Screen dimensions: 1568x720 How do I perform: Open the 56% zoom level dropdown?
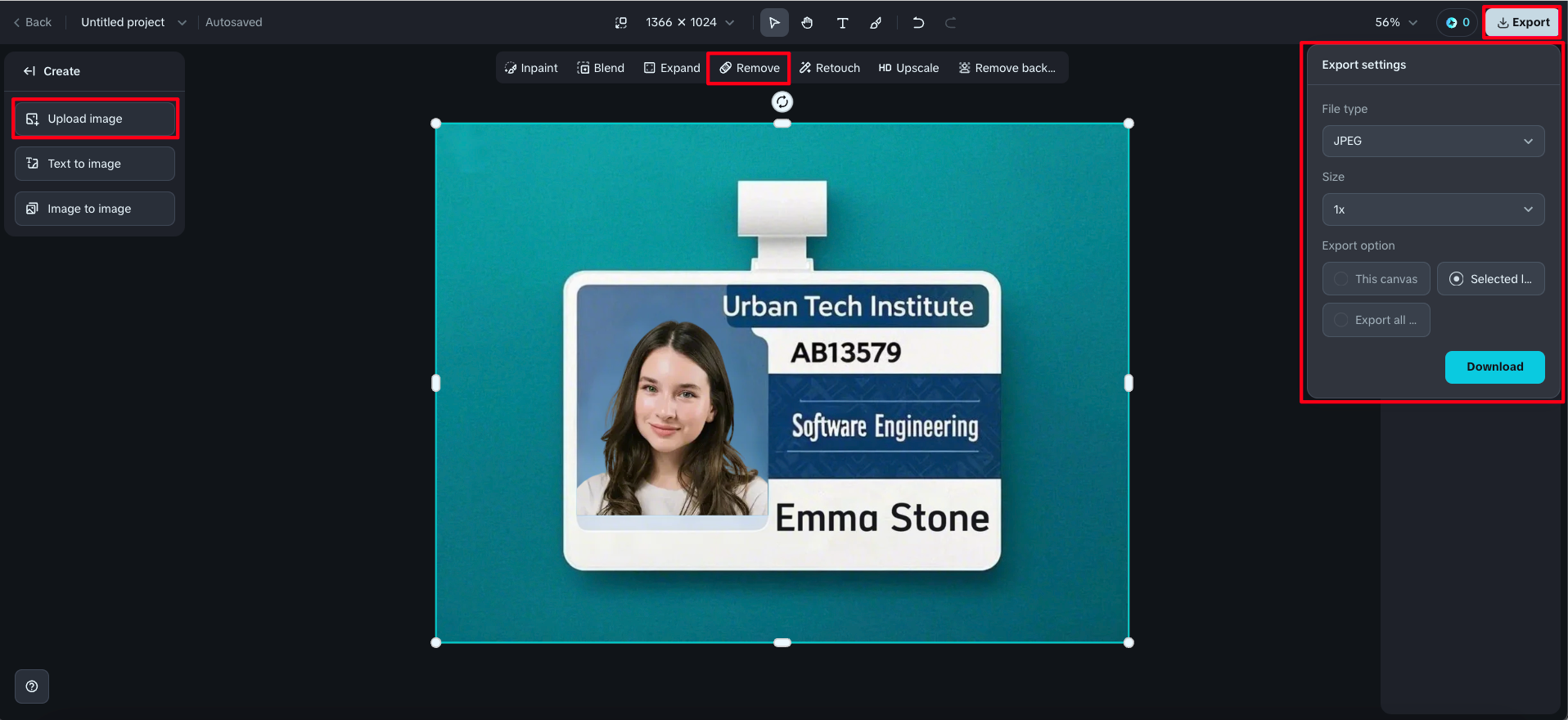1395,23
